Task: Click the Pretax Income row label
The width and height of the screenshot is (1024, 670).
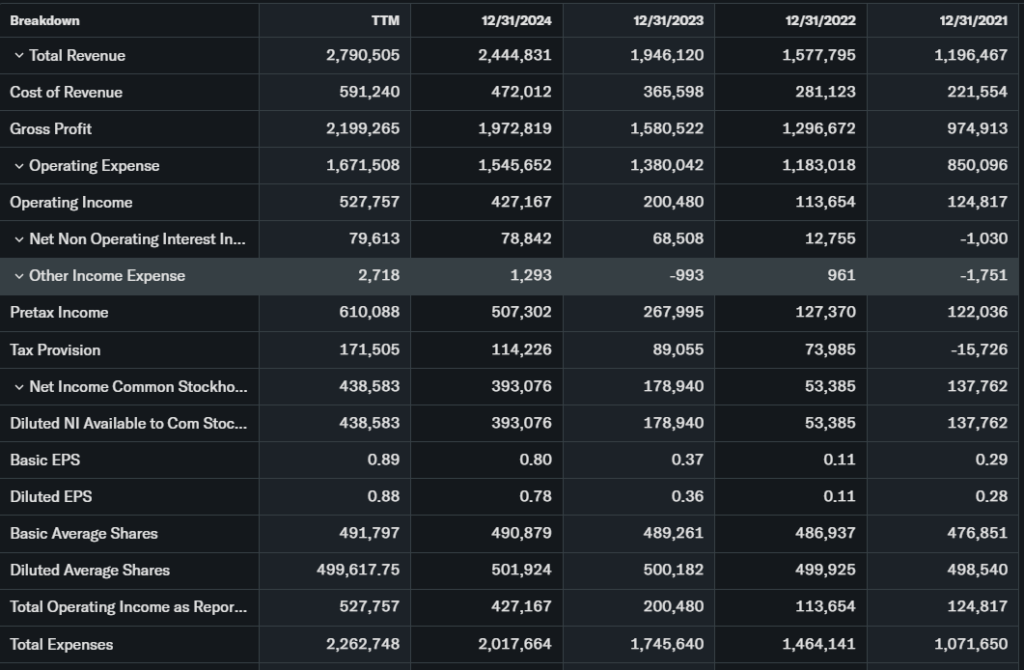Action: click(x=59, y=312)
